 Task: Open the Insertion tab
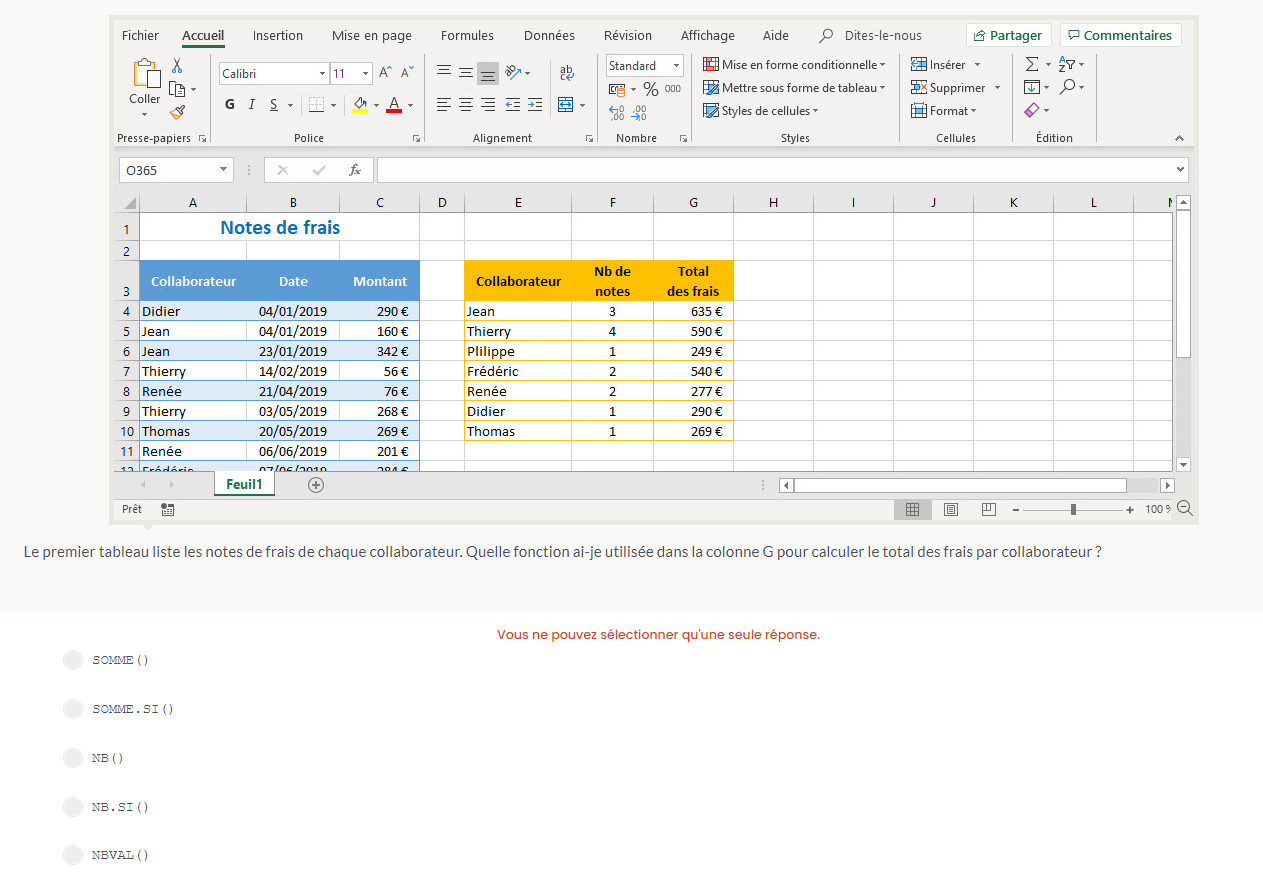(x=278, y=35)
